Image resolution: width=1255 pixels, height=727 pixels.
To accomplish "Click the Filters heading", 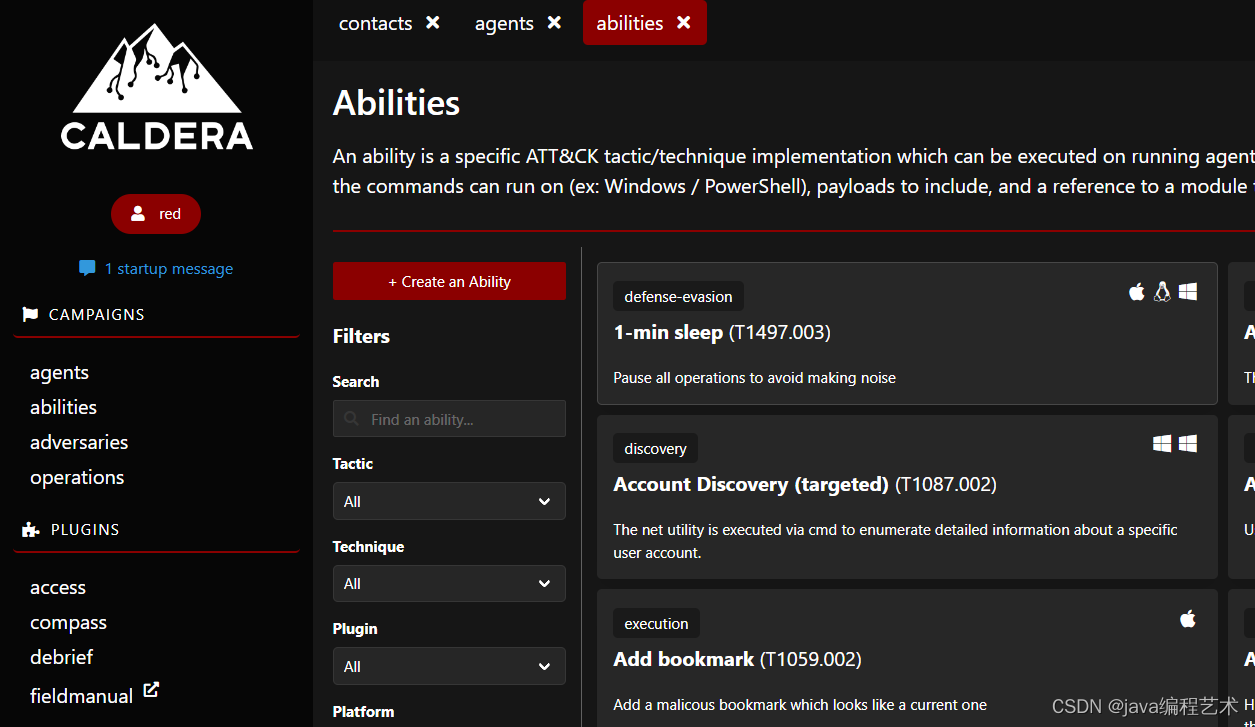I will (361, 336).
